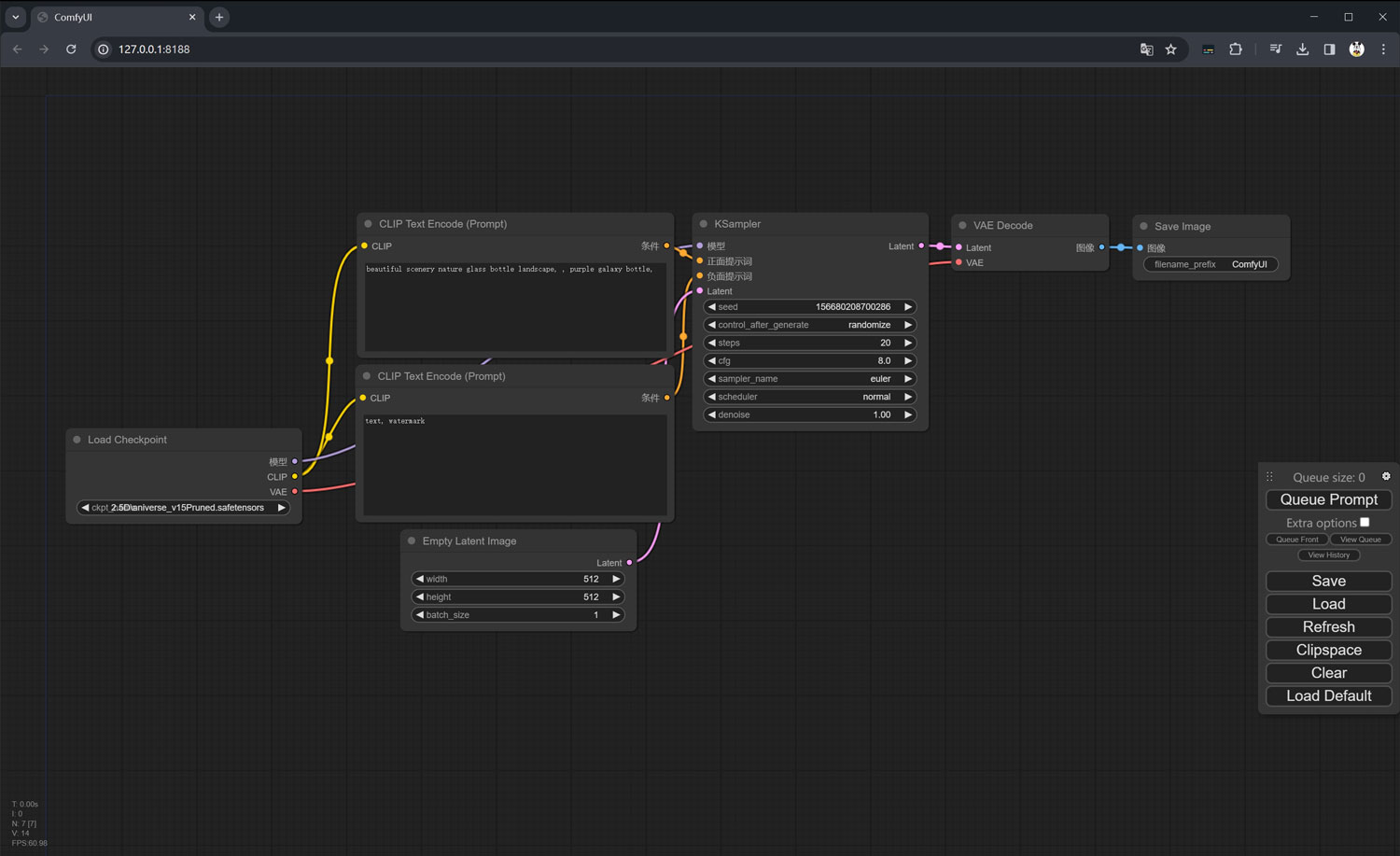Select previous checkpoint with ckpt left arrow
The image size is (1400, 856).
[85, 508]
